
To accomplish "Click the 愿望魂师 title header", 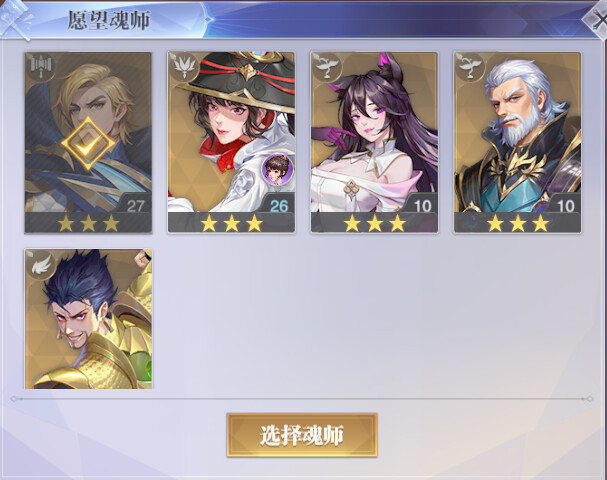I will [109, 20].
